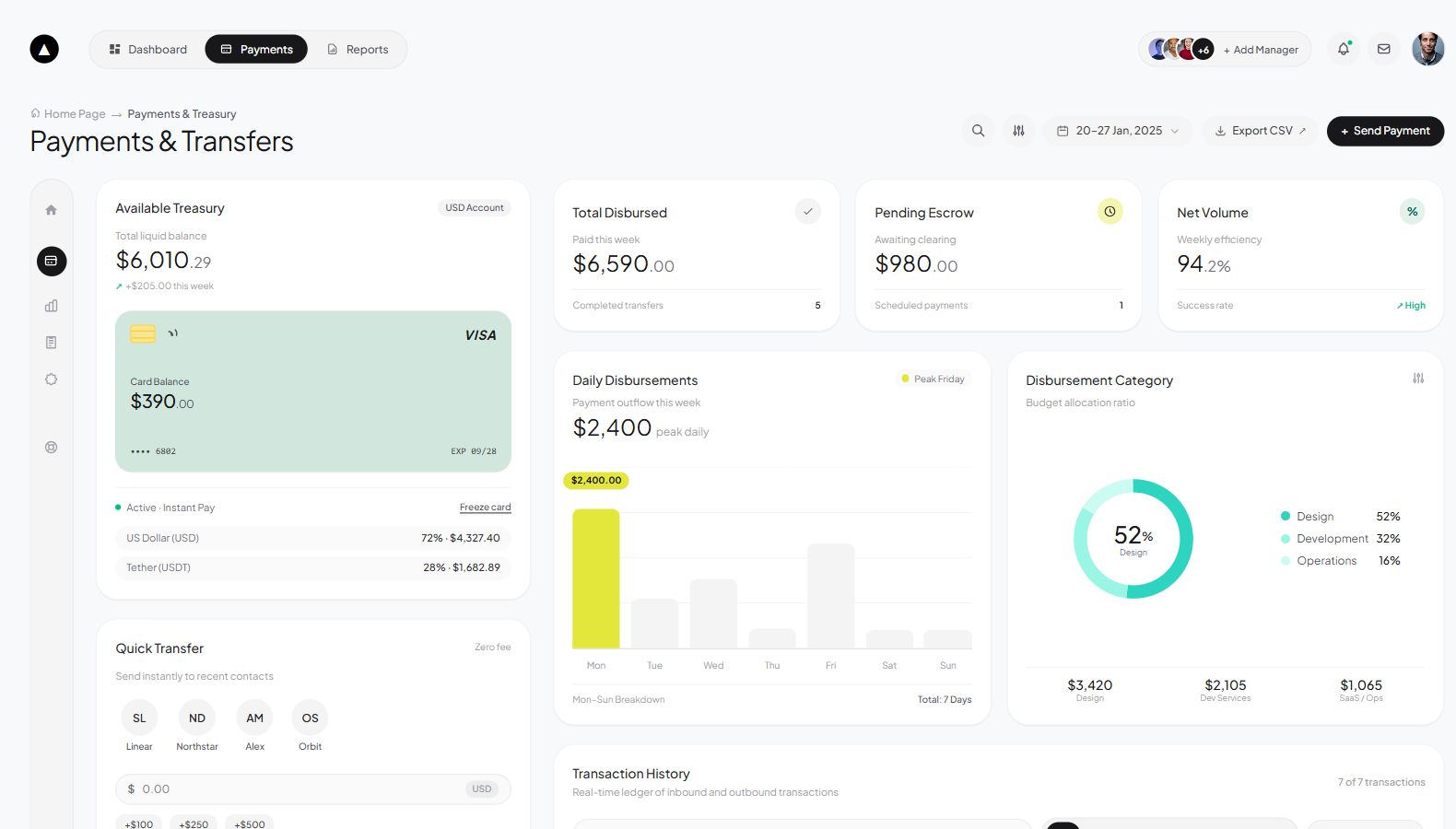This screenshot has width=1456, height=829.
Task: Click the black triangle app logo
Action: click(44, 49)
